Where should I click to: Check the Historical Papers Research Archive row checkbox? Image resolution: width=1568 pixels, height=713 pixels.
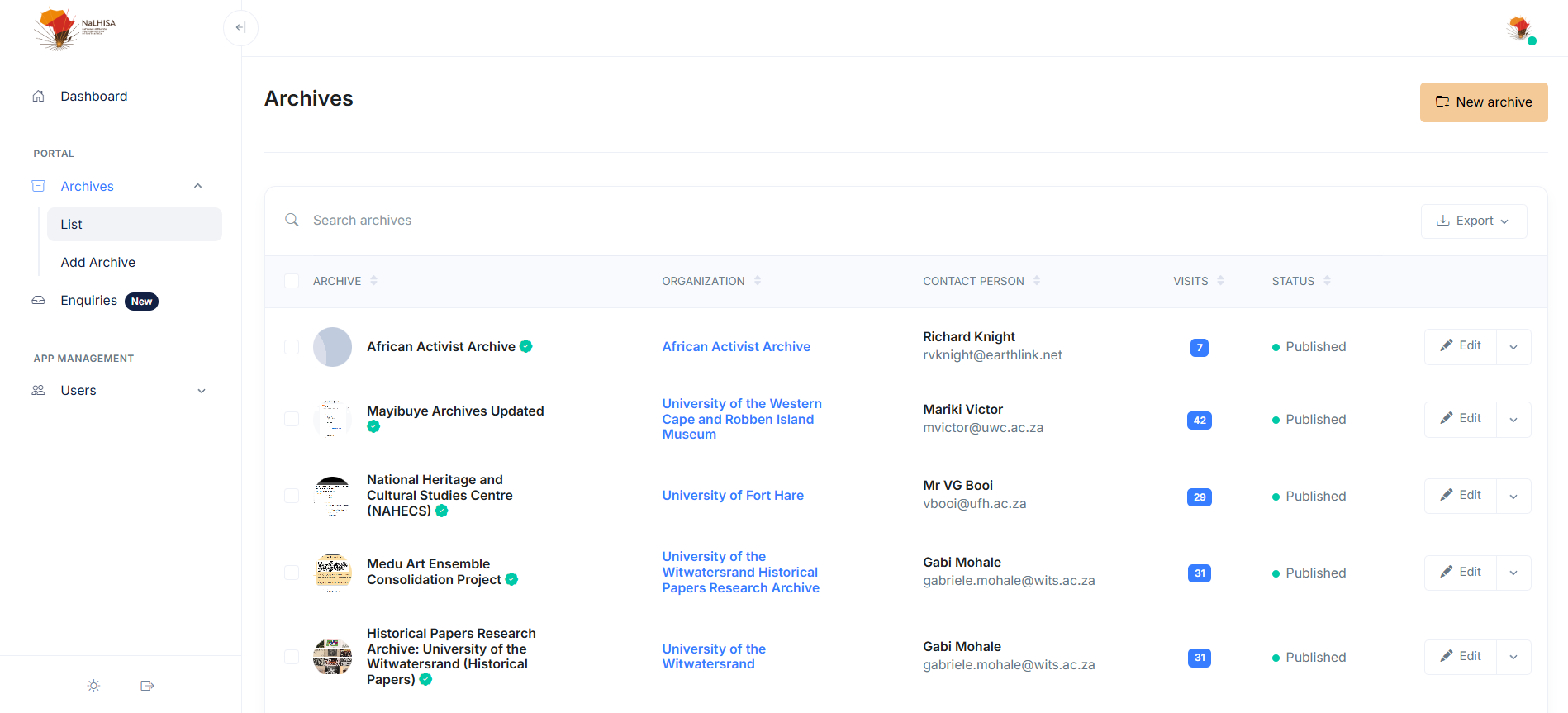pos(292,657)
